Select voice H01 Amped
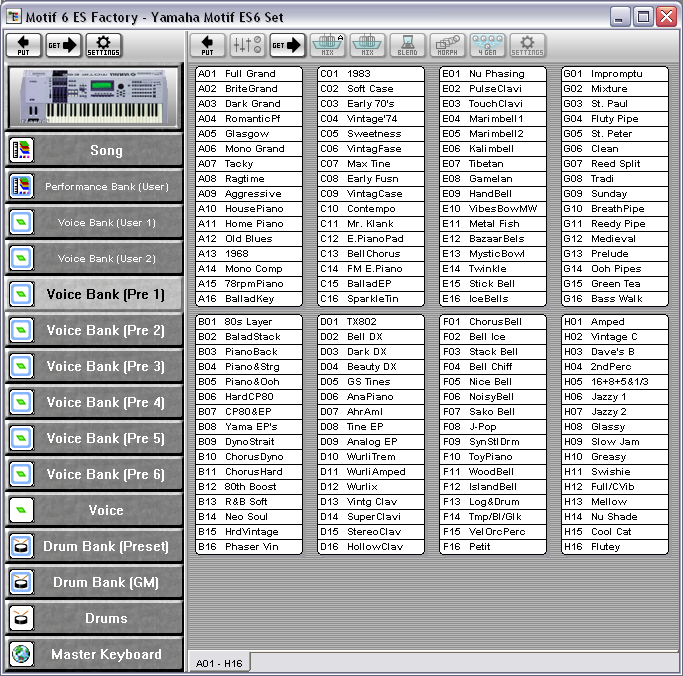This screenshot has width=683, height=676. (x=615, y=322)
